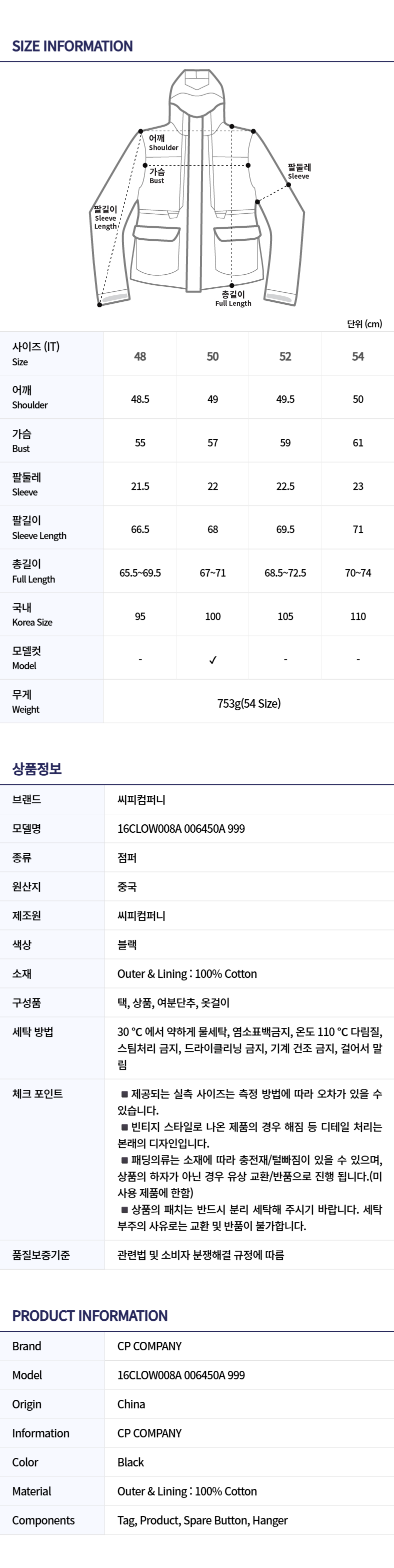Click the Components value listing Tag, Product, Spare Button
Image resolution: width=394 pixels, height=1568 pixels.
202,1520
